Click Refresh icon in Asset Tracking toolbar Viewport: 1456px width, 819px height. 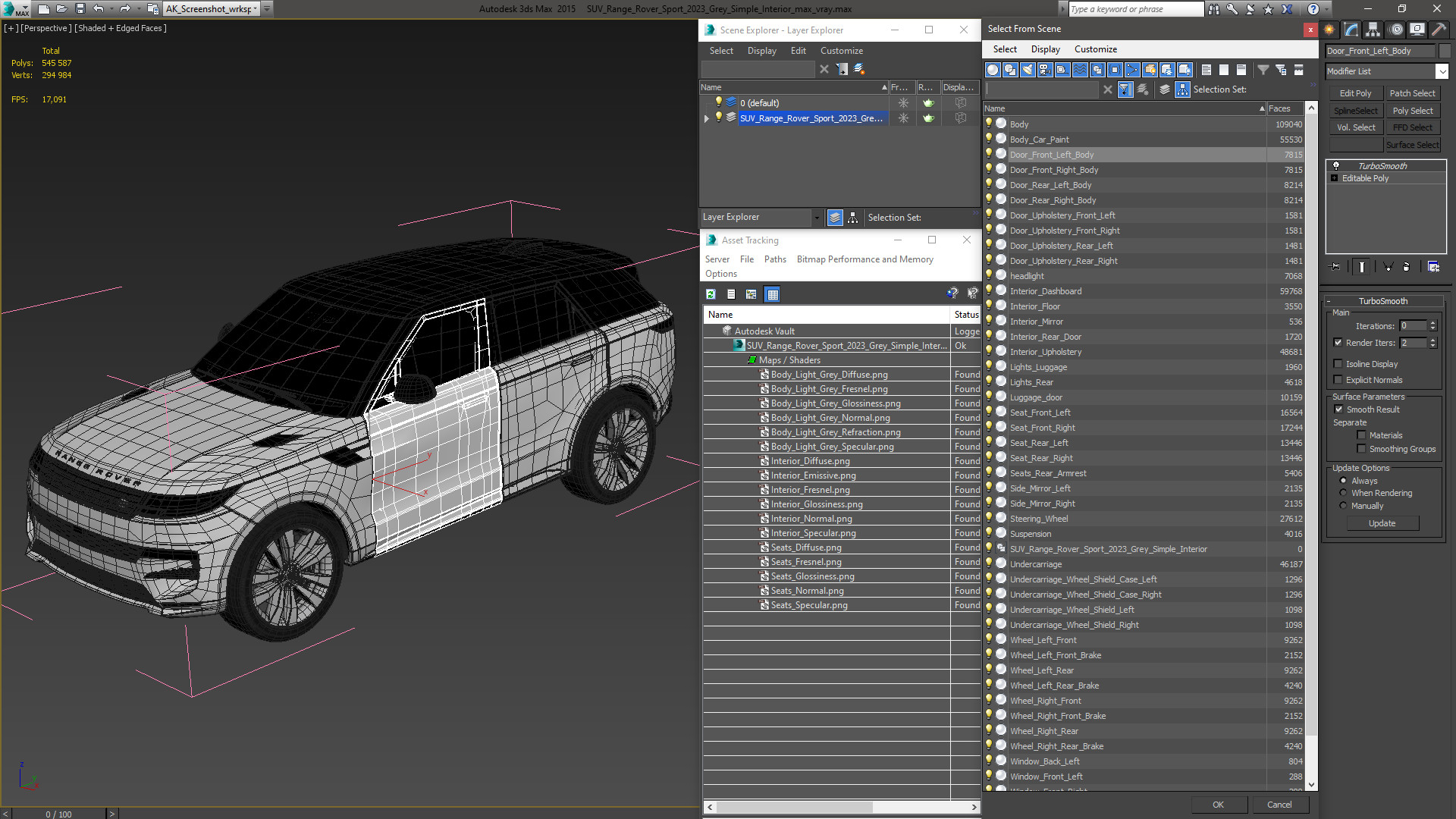tap(711, 294)
